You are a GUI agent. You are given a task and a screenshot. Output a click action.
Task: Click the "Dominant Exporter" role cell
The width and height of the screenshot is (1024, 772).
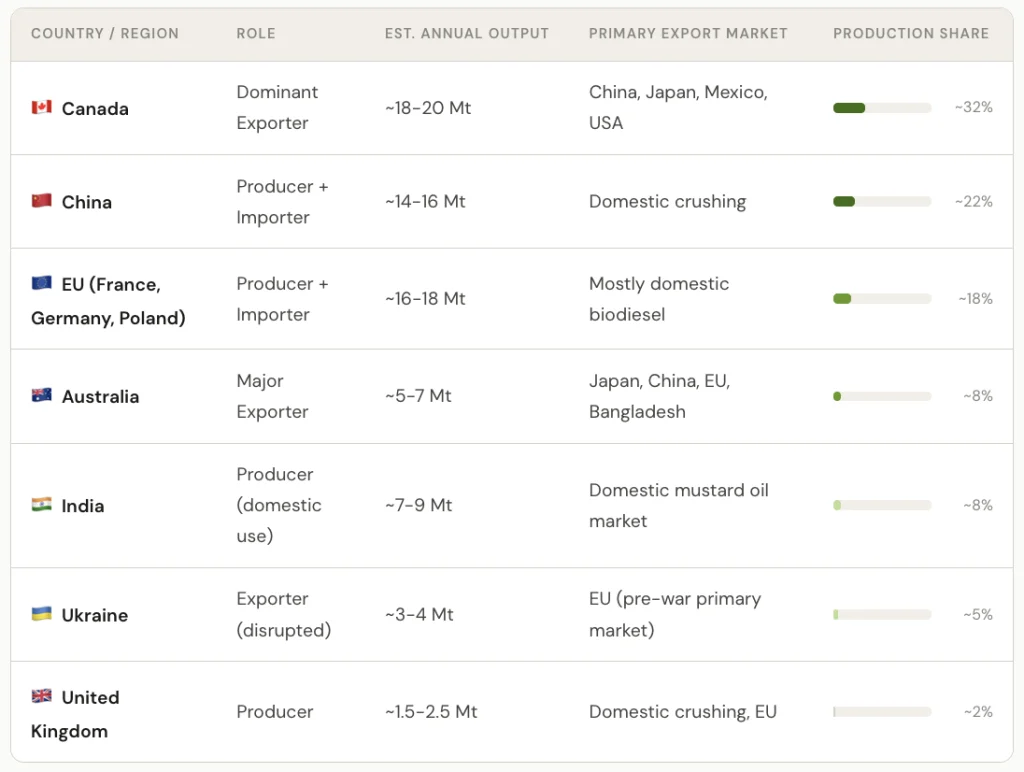point(277,107)
